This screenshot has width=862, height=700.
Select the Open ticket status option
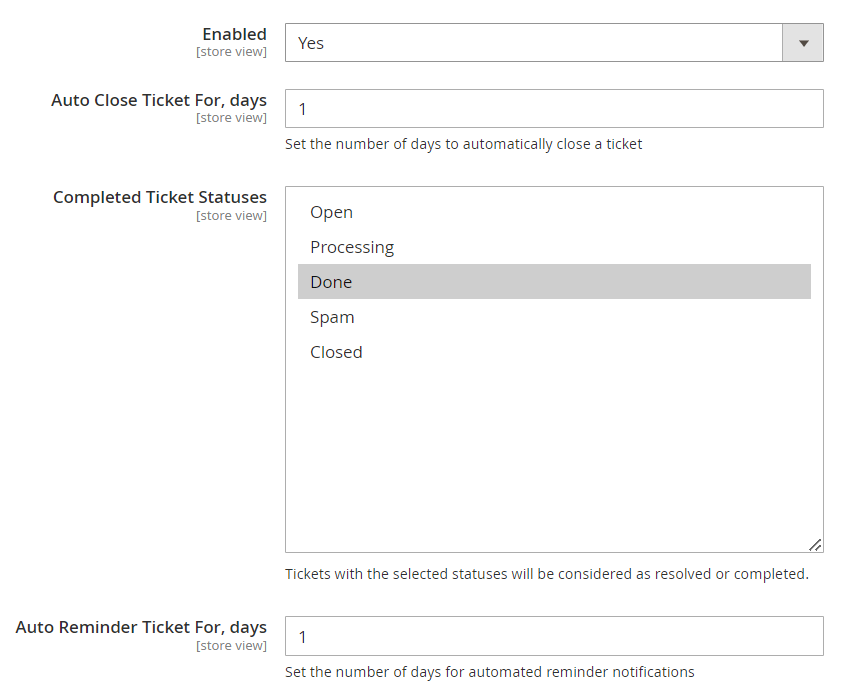click(x=332, y=212)
